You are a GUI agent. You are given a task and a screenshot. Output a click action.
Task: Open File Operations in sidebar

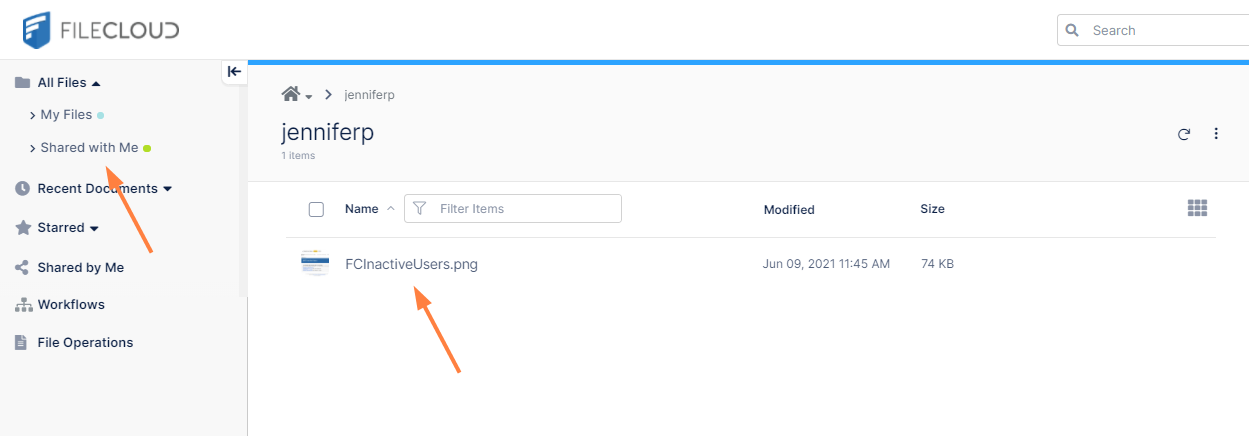click(x=85, y=342)
